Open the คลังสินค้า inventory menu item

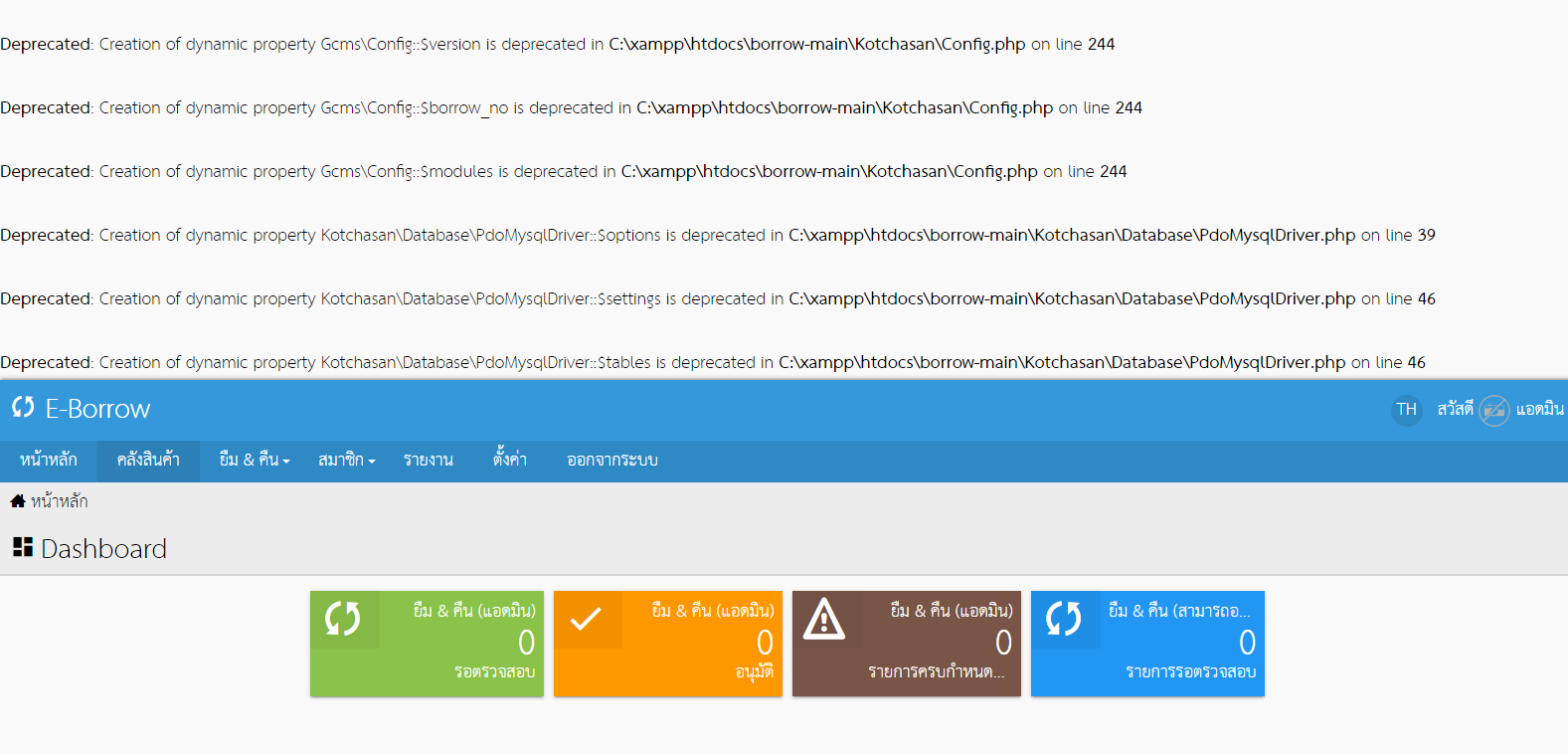tap(148, 461)
